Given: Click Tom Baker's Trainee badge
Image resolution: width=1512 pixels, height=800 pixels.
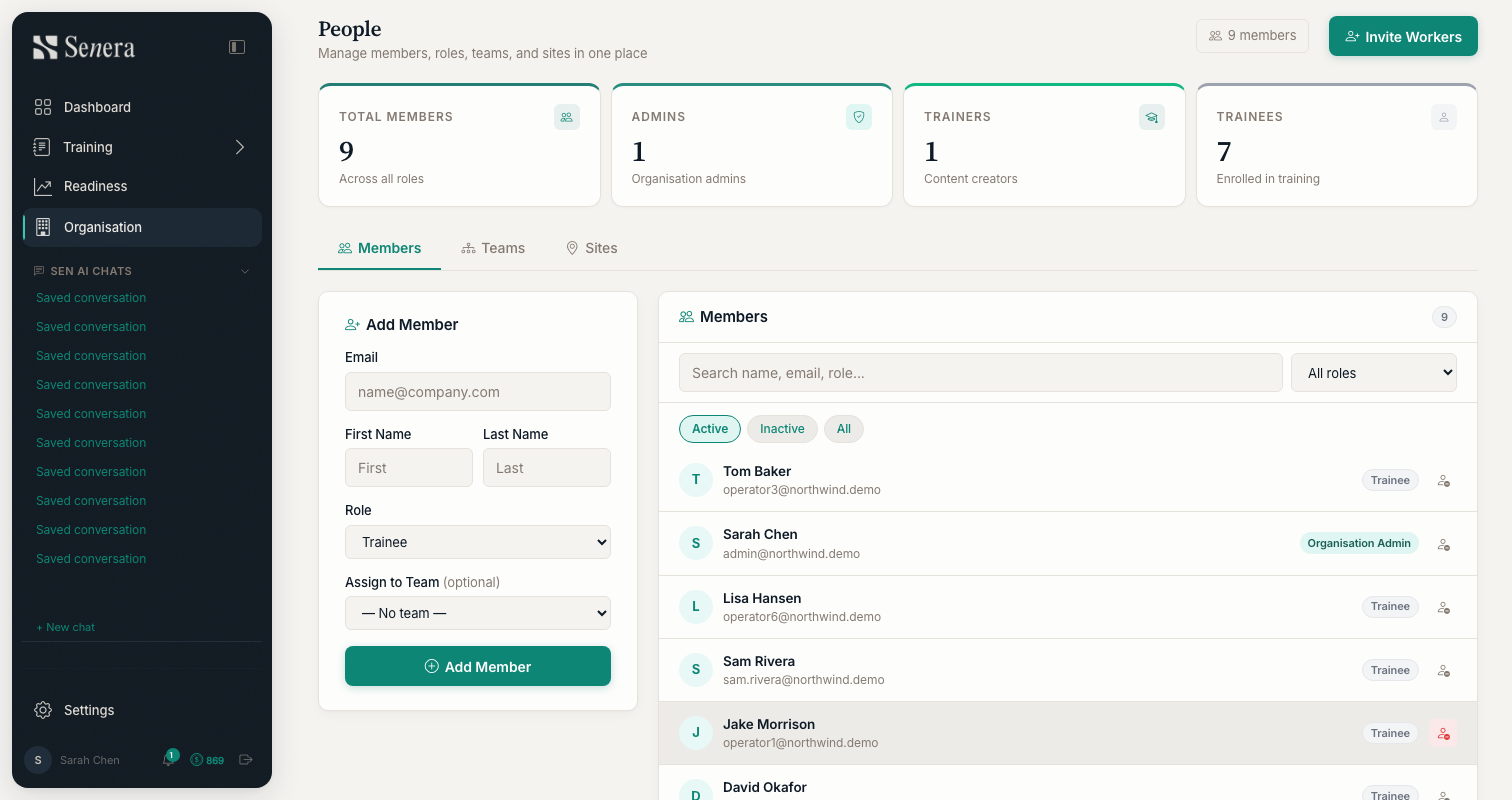Looking at the screenshot, I should click(1390, 480).
